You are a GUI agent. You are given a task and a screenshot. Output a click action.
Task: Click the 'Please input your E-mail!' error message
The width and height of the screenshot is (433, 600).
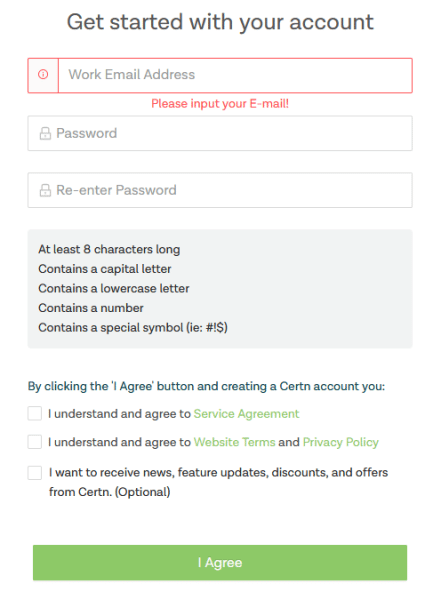[220, 104]
